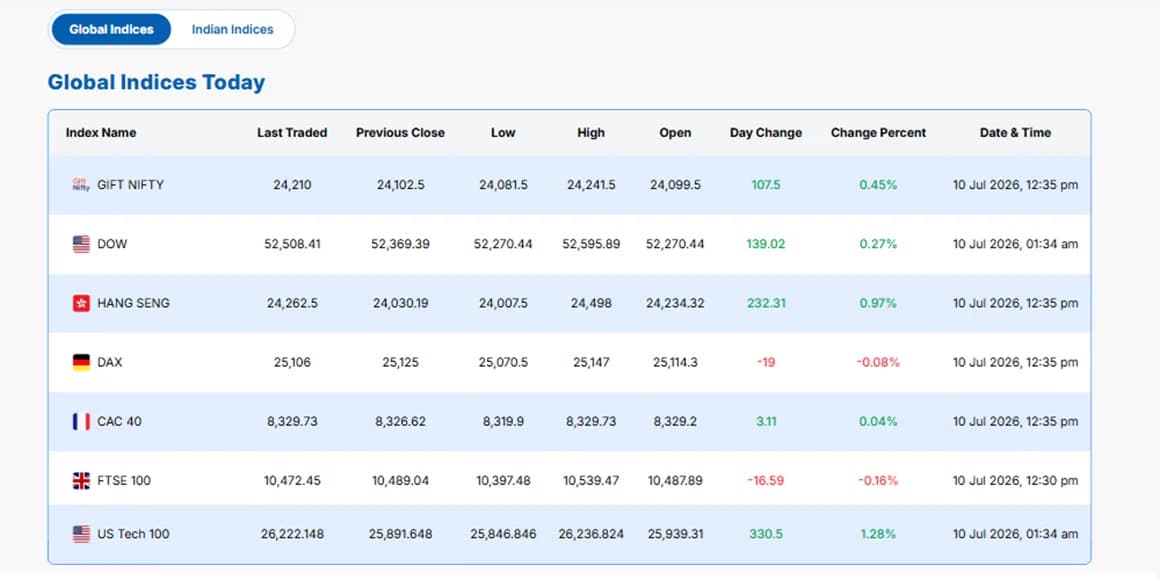
Task: Click the Change Percent column header
Action: tap(878, 133)
